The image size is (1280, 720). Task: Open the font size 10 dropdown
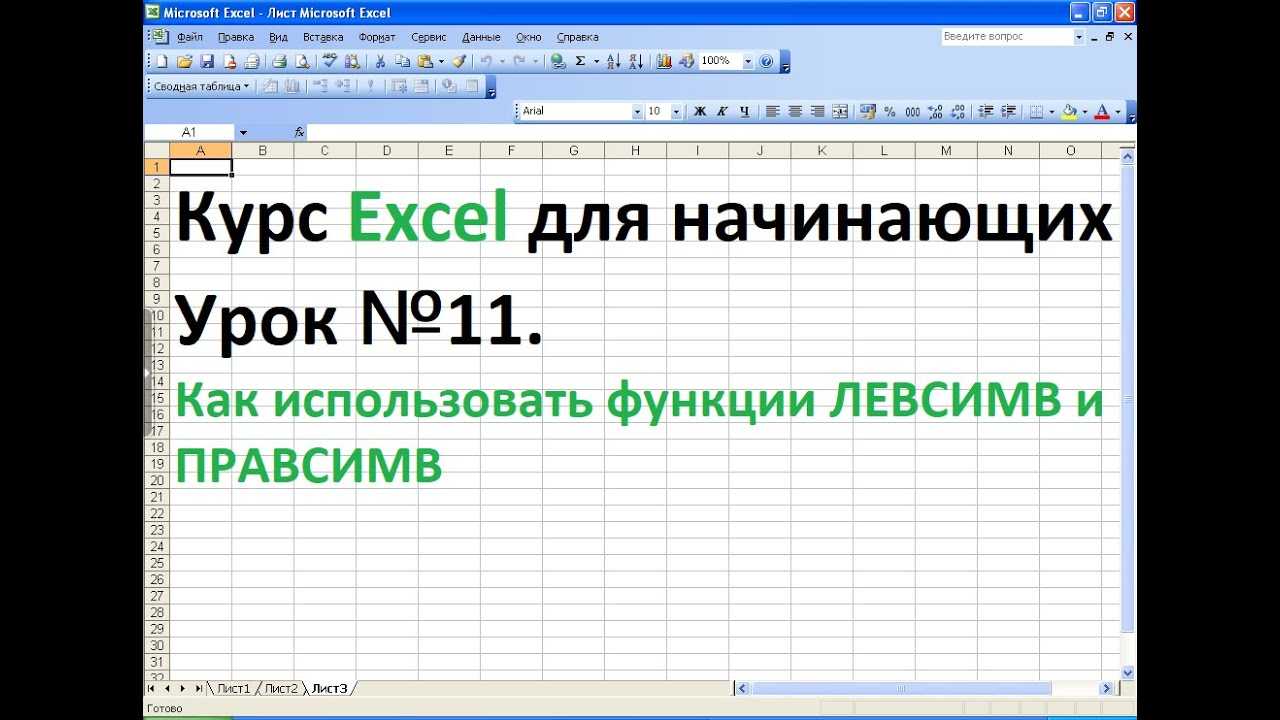tap(677, 112)
